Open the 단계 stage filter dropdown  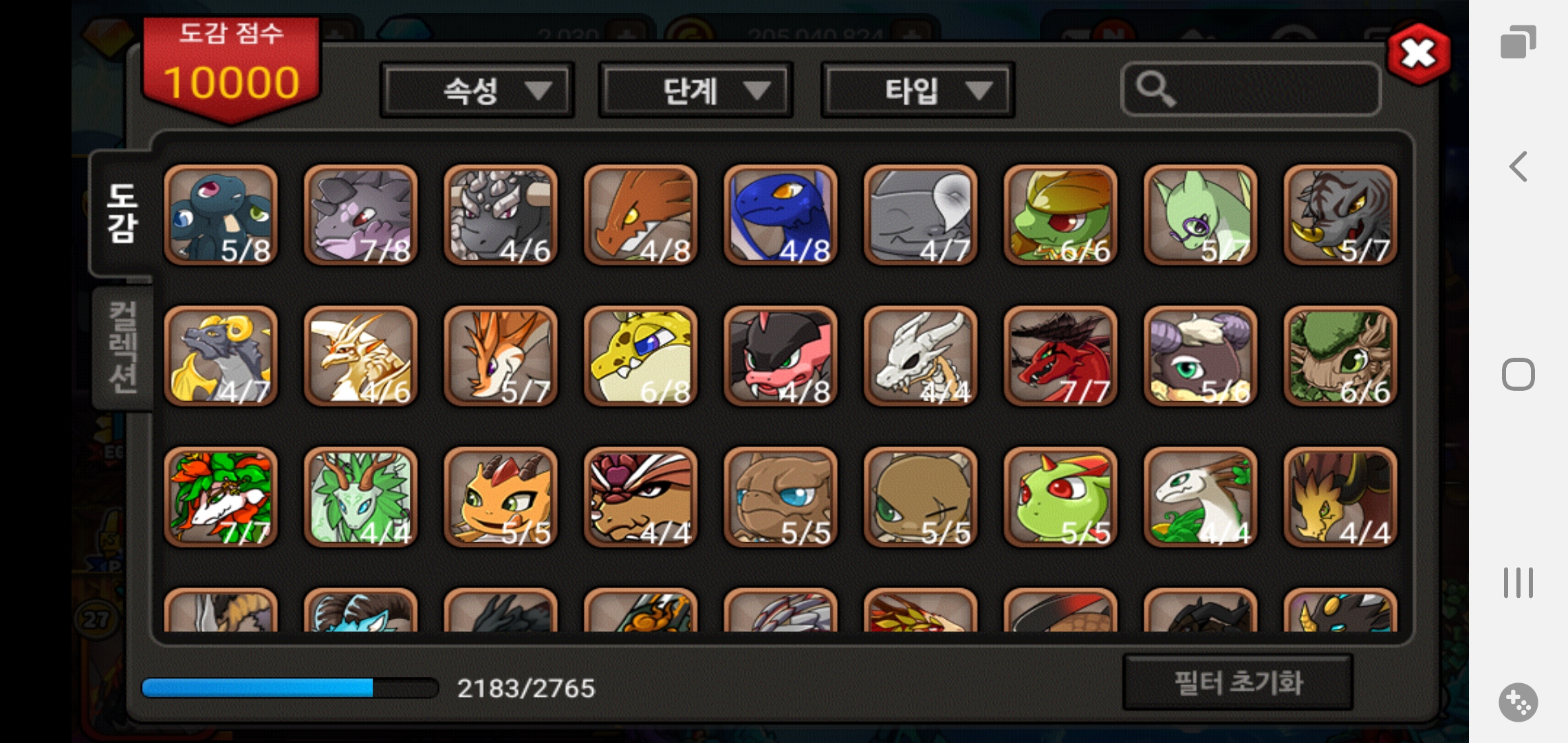(696, 90)
